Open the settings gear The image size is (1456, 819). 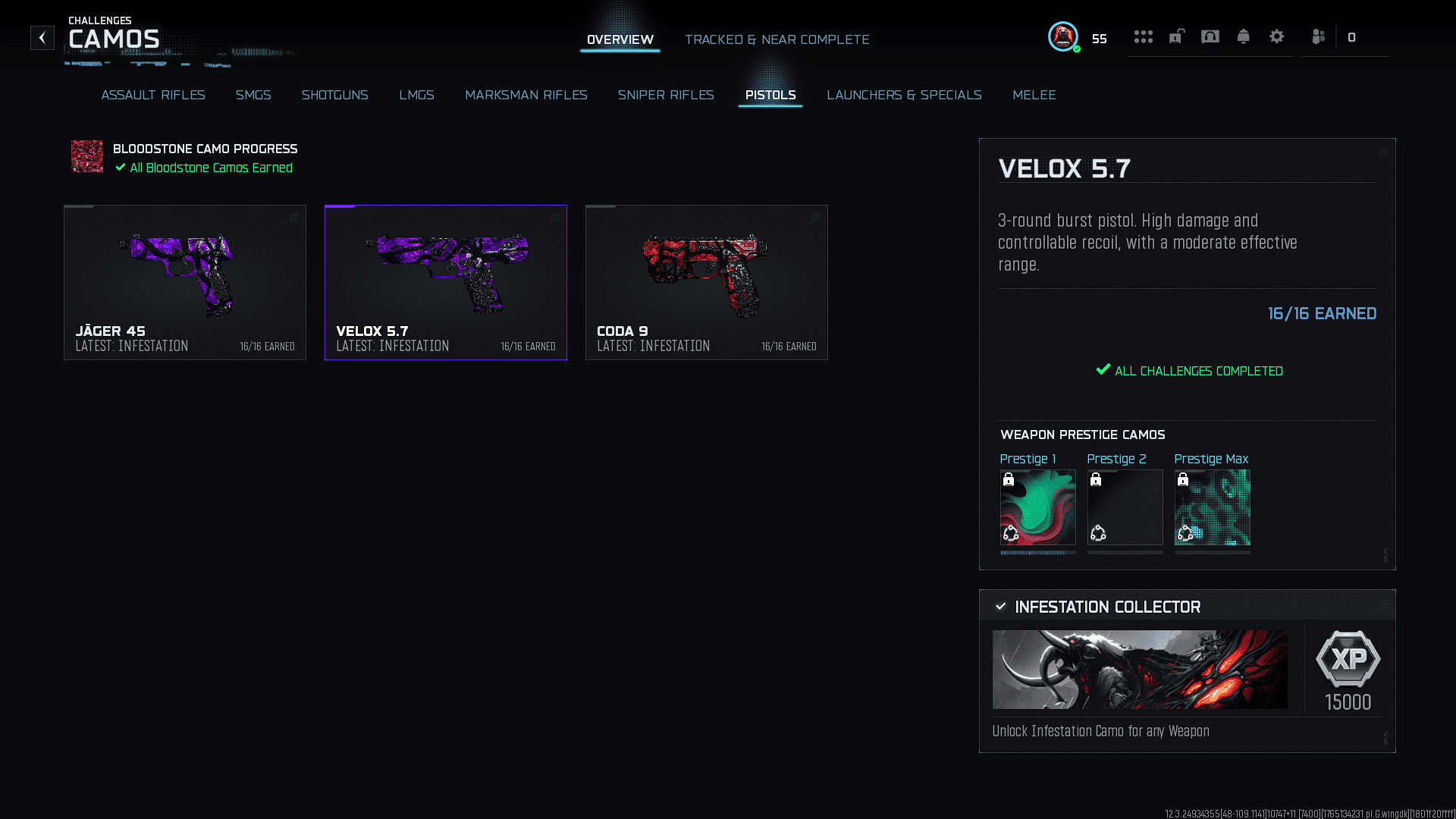1277,36
